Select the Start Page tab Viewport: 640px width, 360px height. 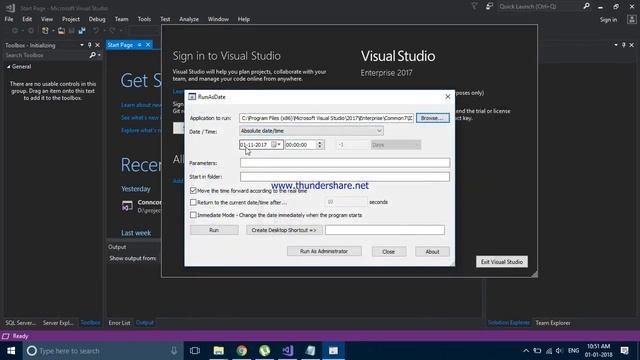tap(120, 45)
